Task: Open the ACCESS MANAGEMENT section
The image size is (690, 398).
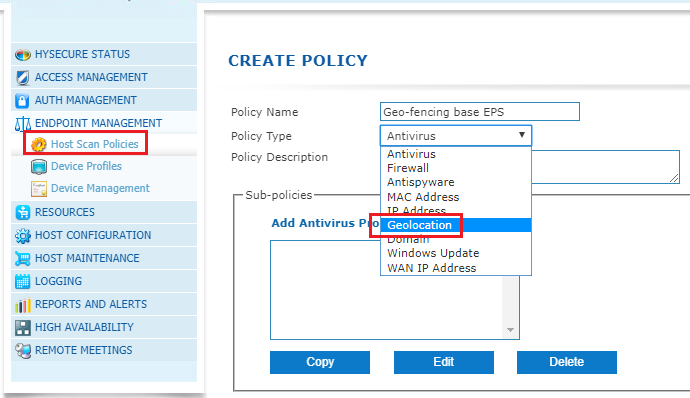Action: (x=104, y=77)
